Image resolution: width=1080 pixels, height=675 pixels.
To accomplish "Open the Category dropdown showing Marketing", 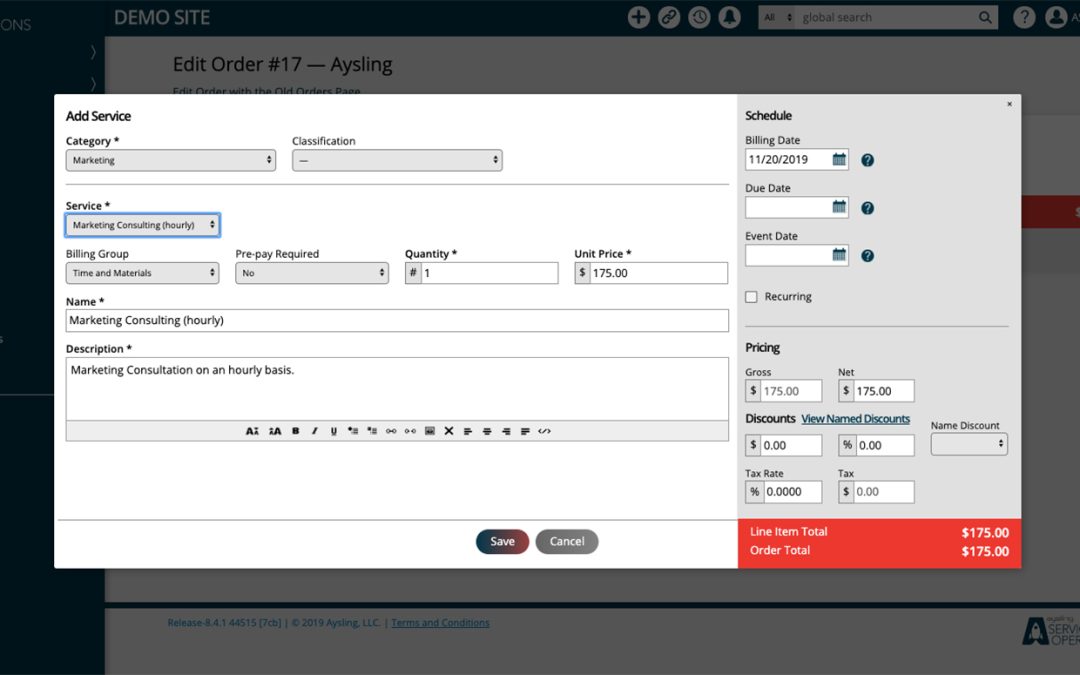I will 171,160.
